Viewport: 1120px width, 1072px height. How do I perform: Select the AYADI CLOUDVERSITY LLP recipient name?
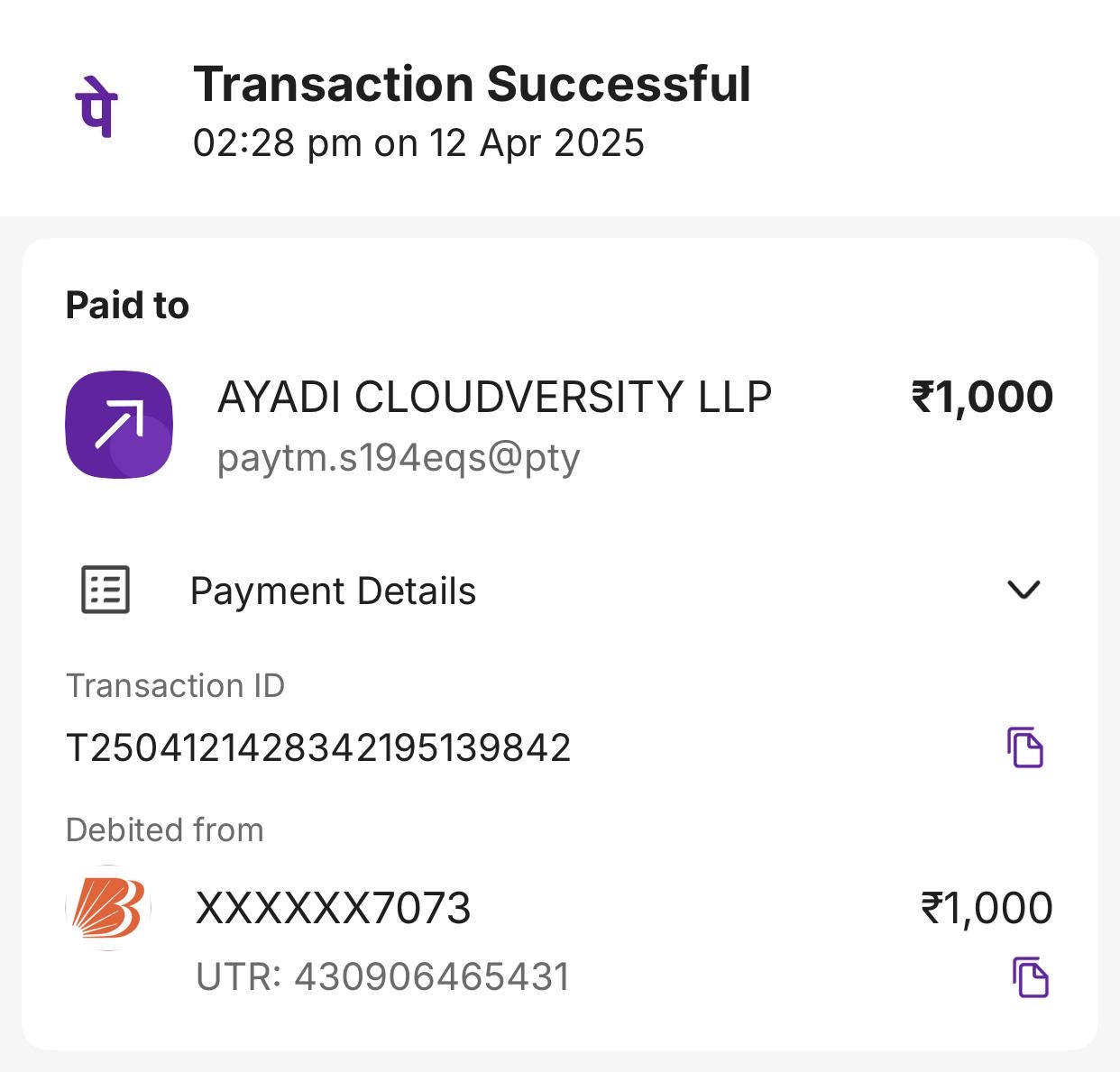pos(494,398)
